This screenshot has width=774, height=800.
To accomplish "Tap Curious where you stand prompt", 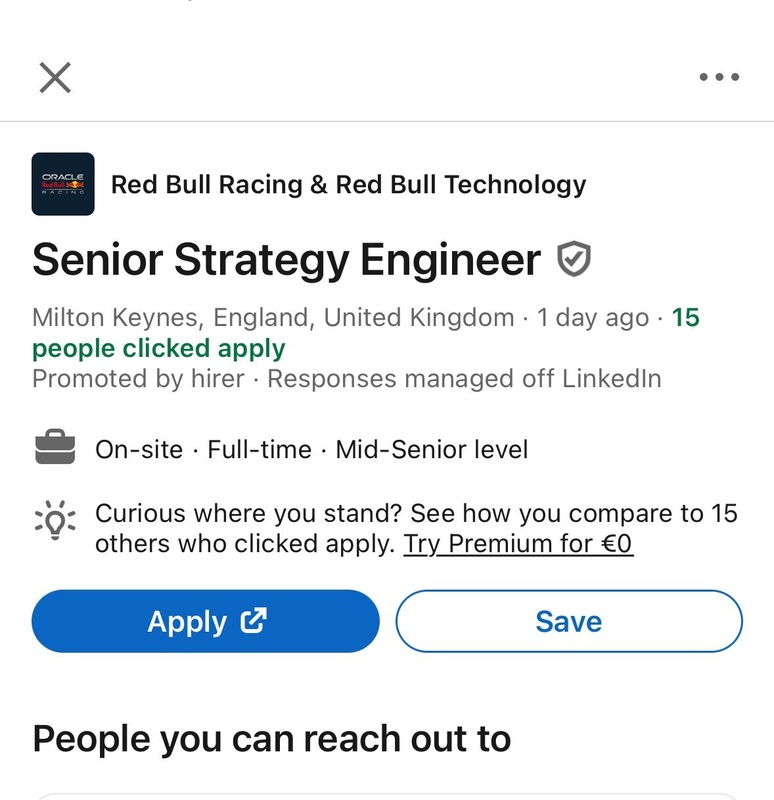I will pyautogui.click(x=416, y=529).
